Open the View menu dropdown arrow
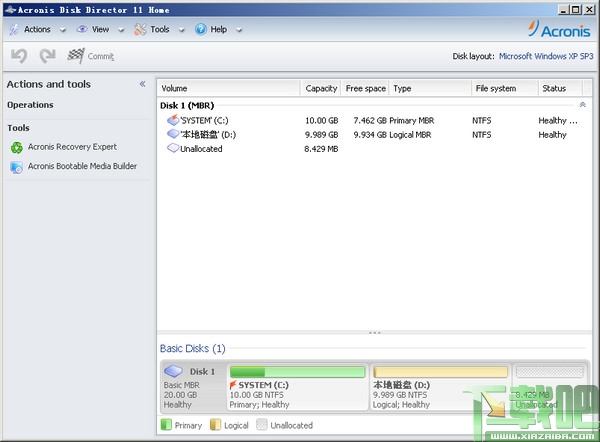The height and width of the screenshot is (442, 600). tap(121, 30)
